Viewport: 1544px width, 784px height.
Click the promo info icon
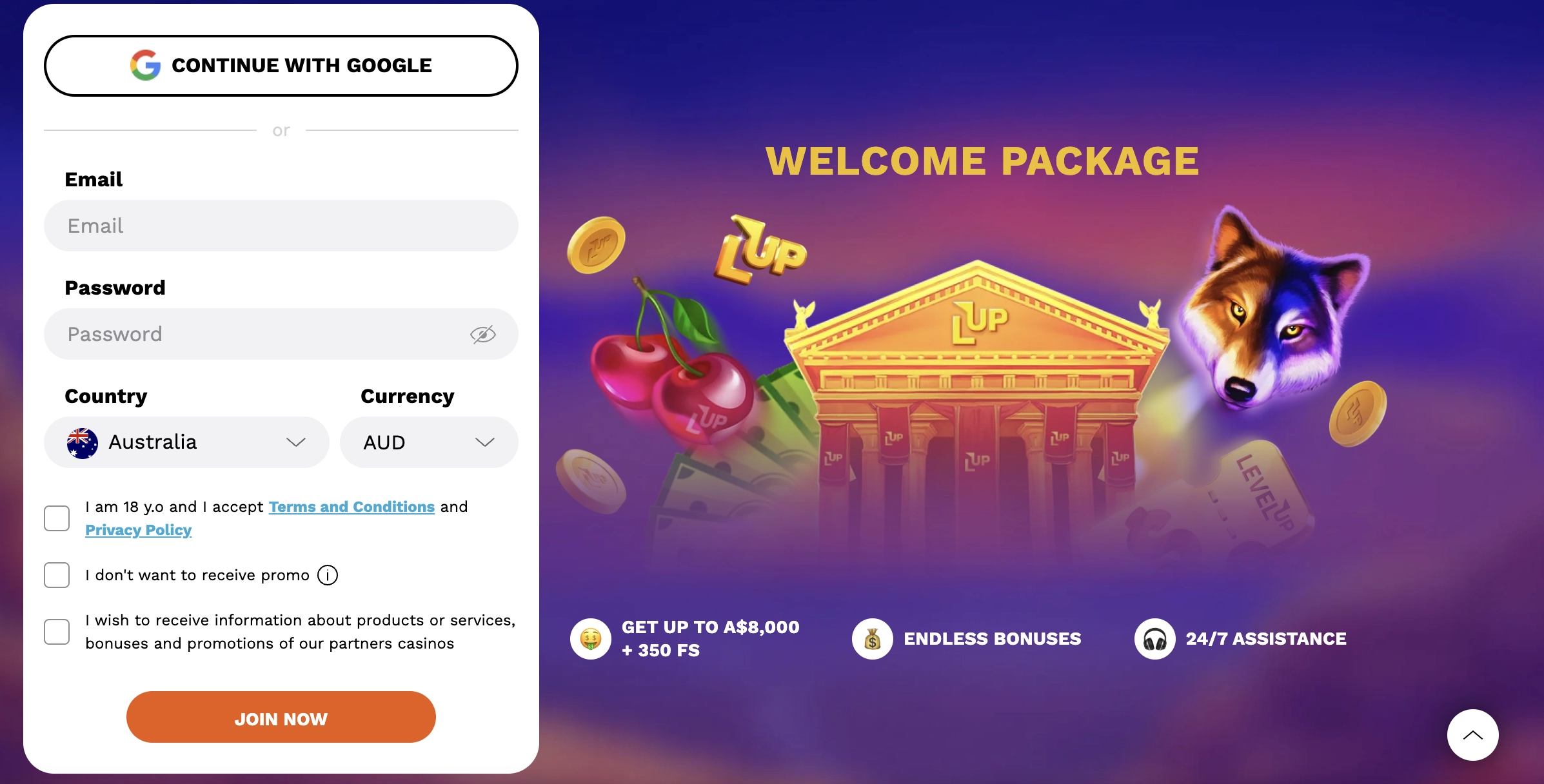tap(328, 575)
